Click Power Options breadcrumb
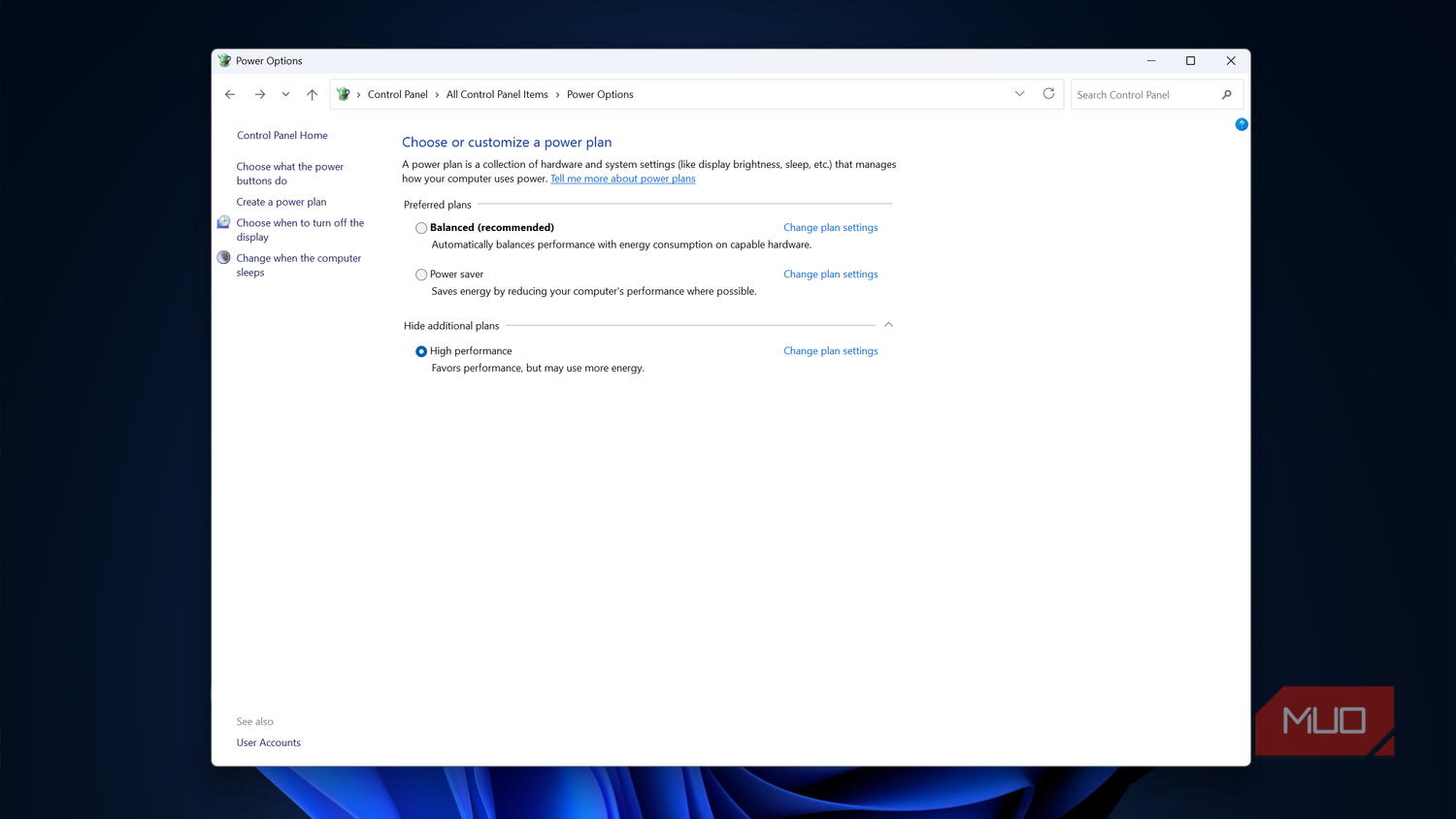 click(600, 94)
